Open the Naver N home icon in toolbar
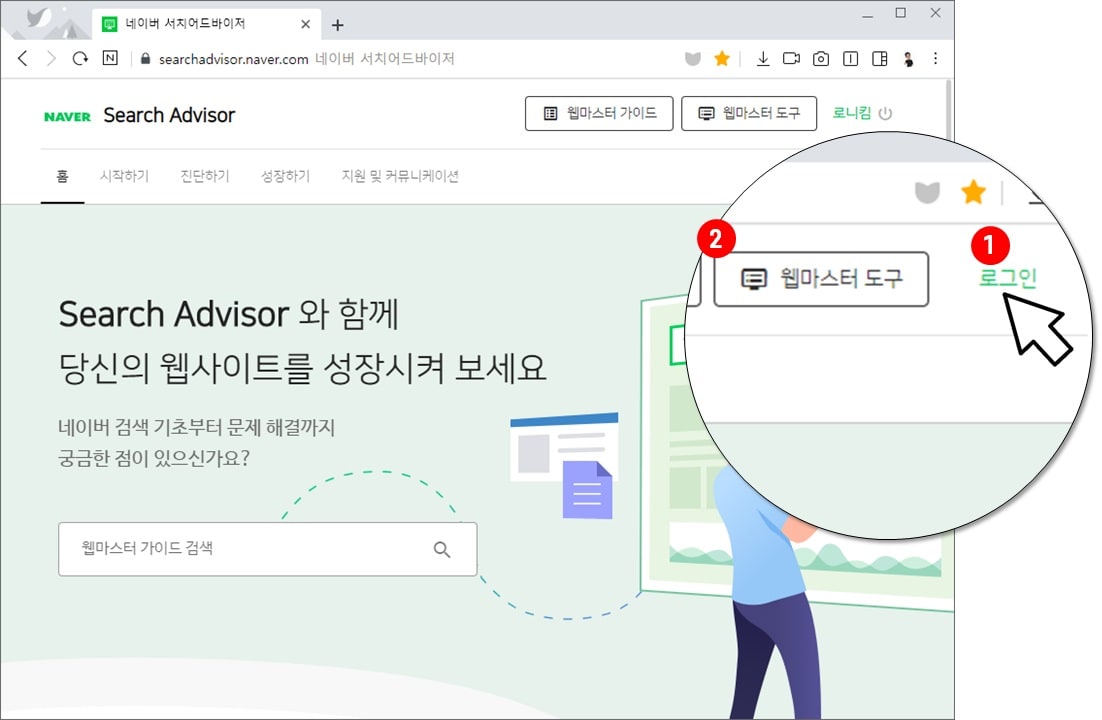The image size is (1102, 720). (x=110, y=58)
